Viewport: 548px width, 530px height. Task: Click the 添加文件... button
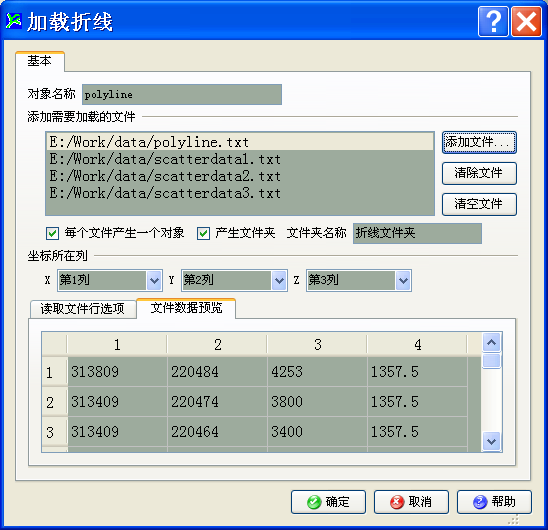tap(479, 142)
